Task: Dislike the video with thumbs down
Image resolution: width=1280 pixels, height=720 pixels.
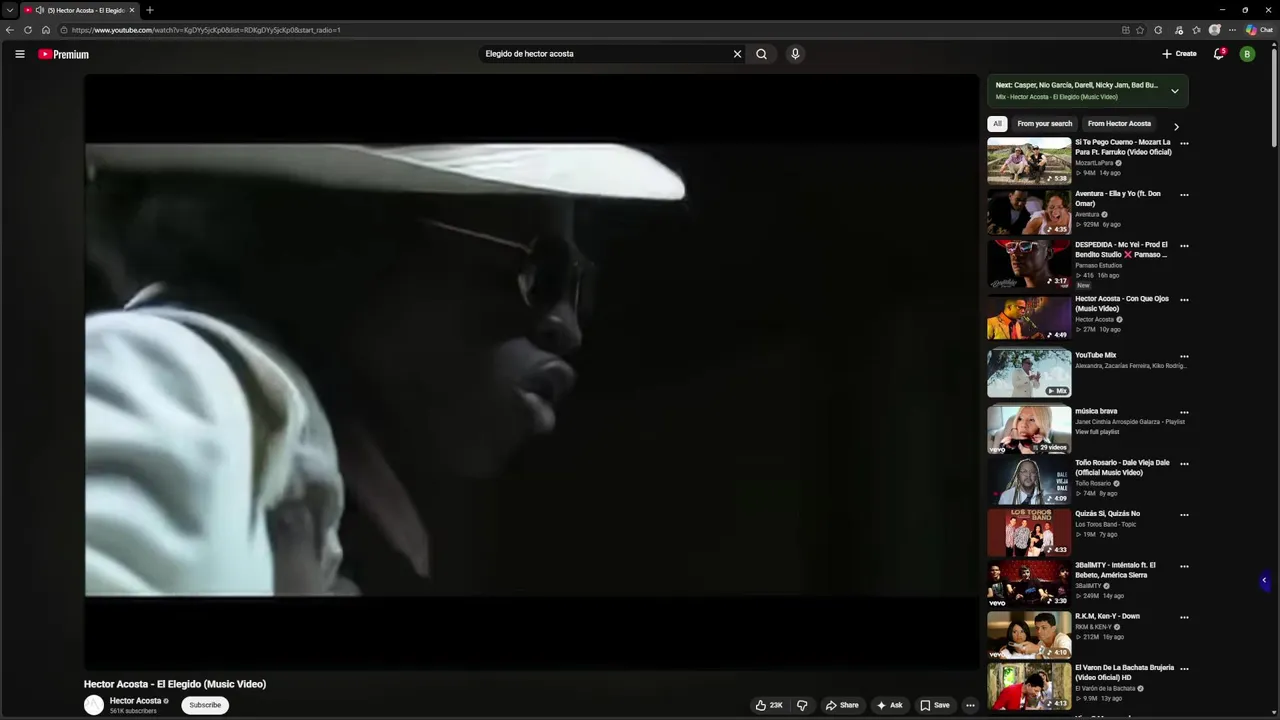Action: point(802,705)
